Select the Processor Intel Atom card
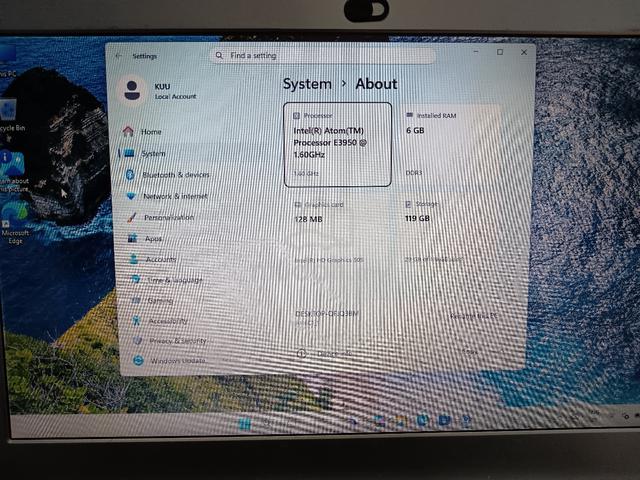 [x=338, y=145]
